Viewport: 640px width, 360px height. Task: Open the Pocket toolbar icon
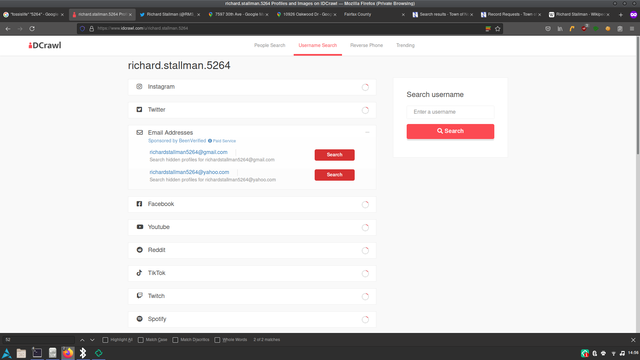pyautogui.click(x=548, y=29)
